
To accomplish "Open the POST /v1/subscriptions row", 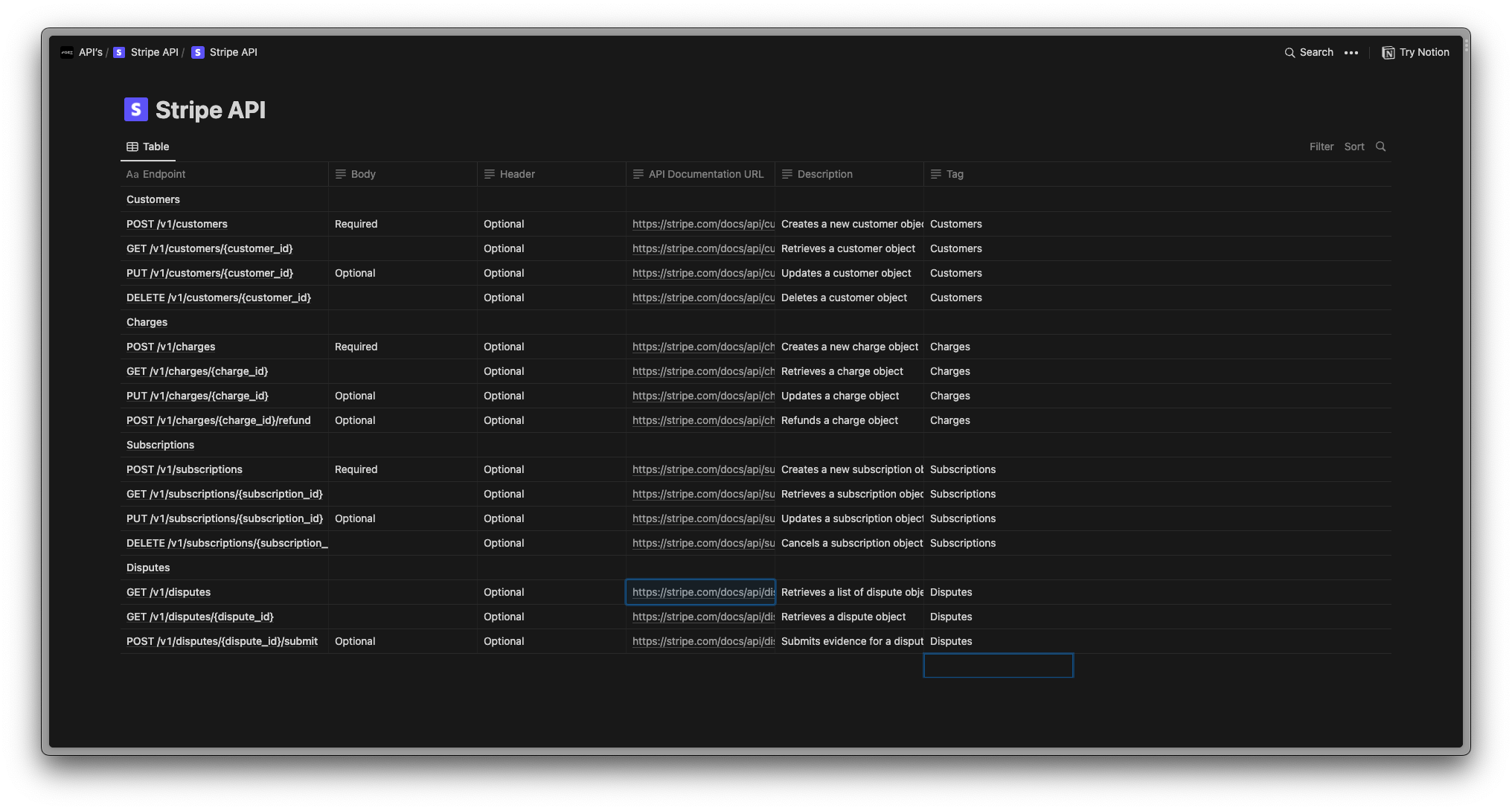I will point(185,469).
